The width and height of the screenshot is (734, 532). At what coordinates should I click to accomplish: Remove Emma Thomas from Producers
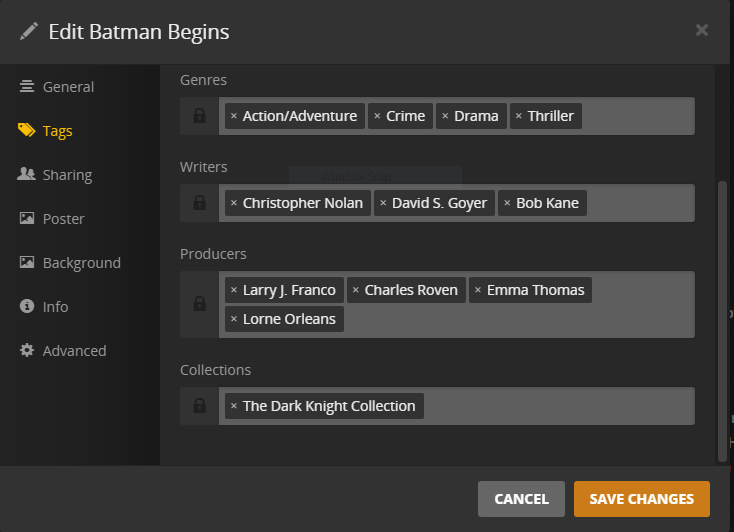[478, 290]
